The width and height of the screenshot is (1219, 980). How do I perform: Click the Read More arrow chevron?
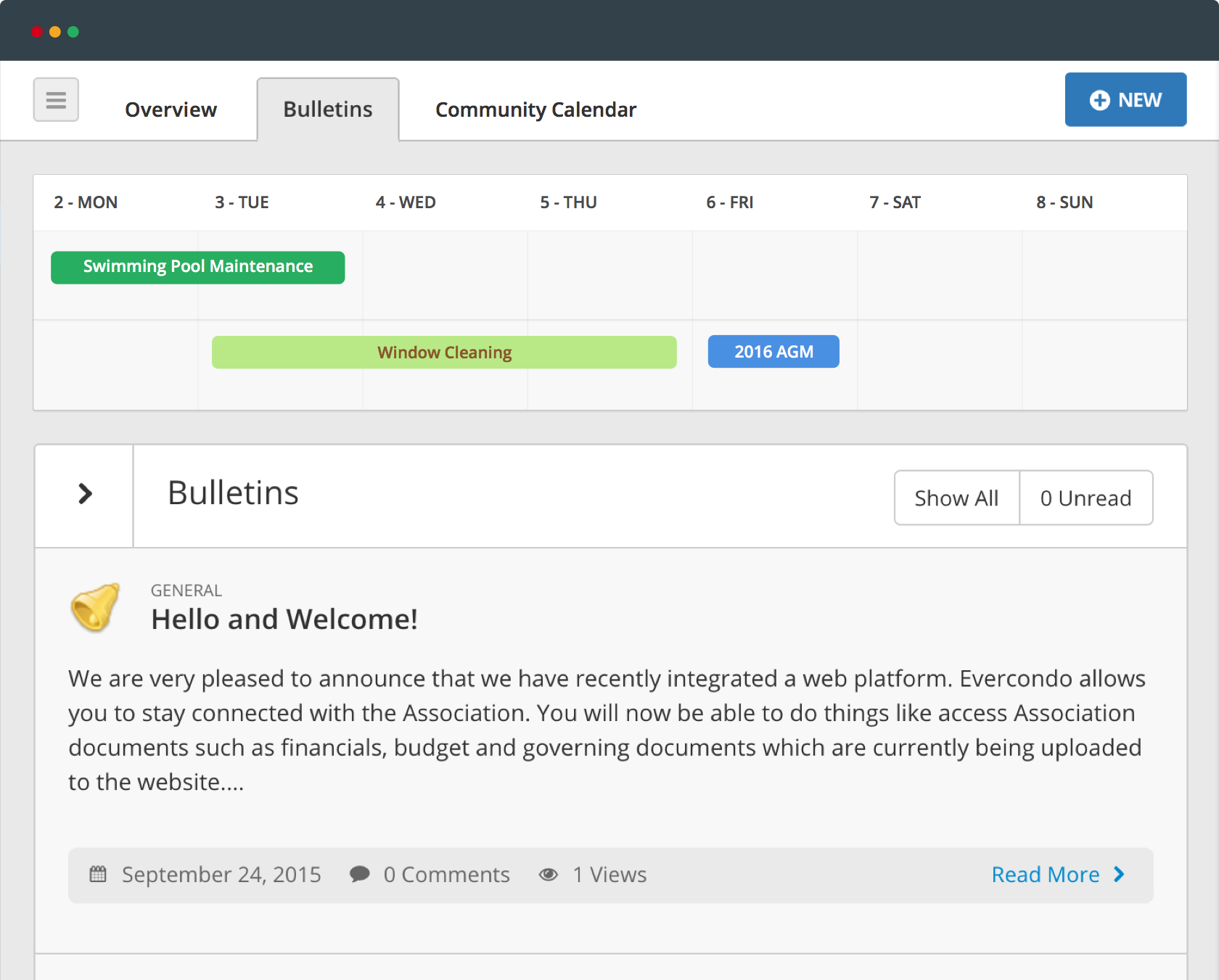coord(1119,874)
